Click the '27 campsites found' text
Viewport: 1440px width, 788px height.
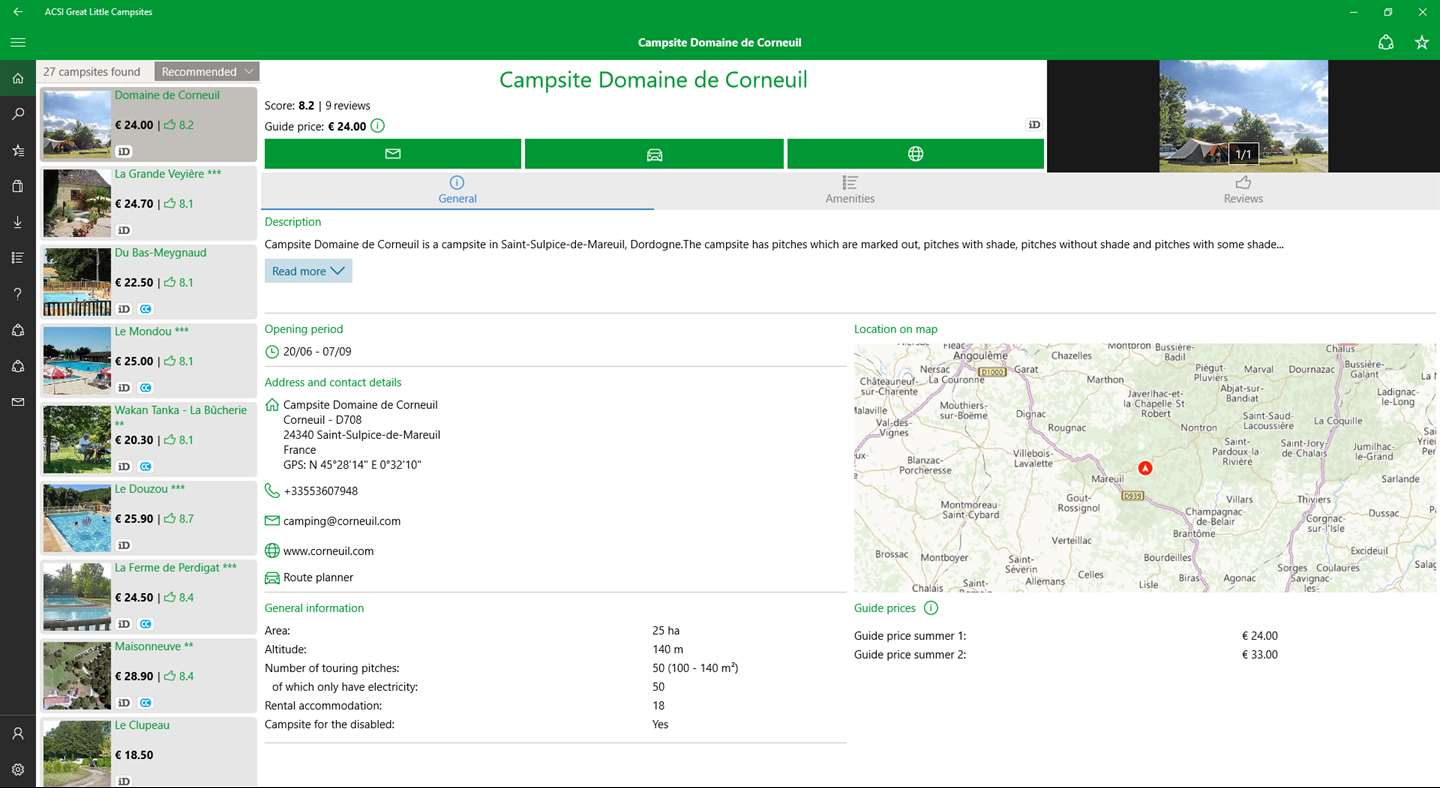pyautogui.click(x=92, y=72)
